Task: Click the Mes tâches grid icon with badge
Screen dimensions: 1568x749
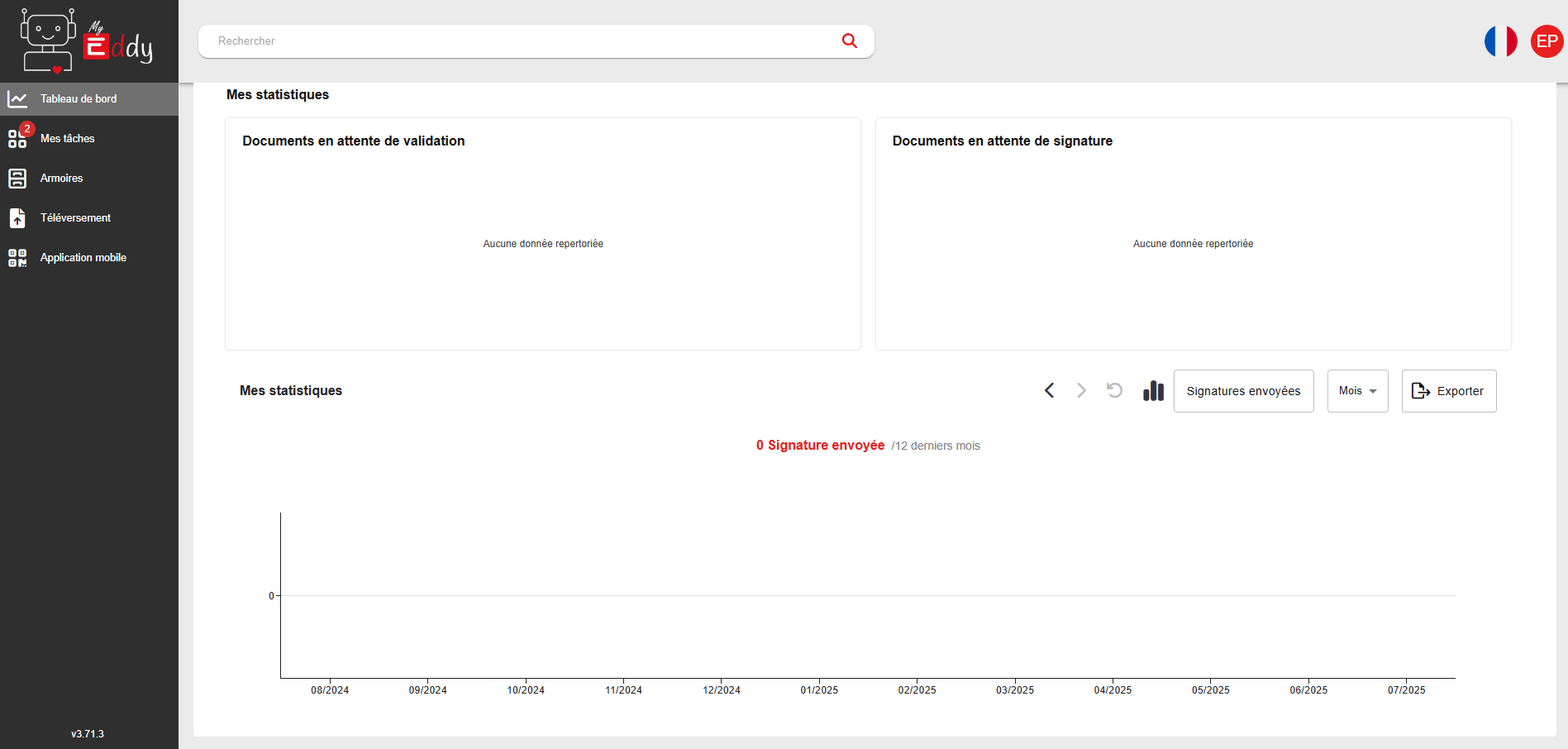Action: pyautogui.click(x=18, y=137)
